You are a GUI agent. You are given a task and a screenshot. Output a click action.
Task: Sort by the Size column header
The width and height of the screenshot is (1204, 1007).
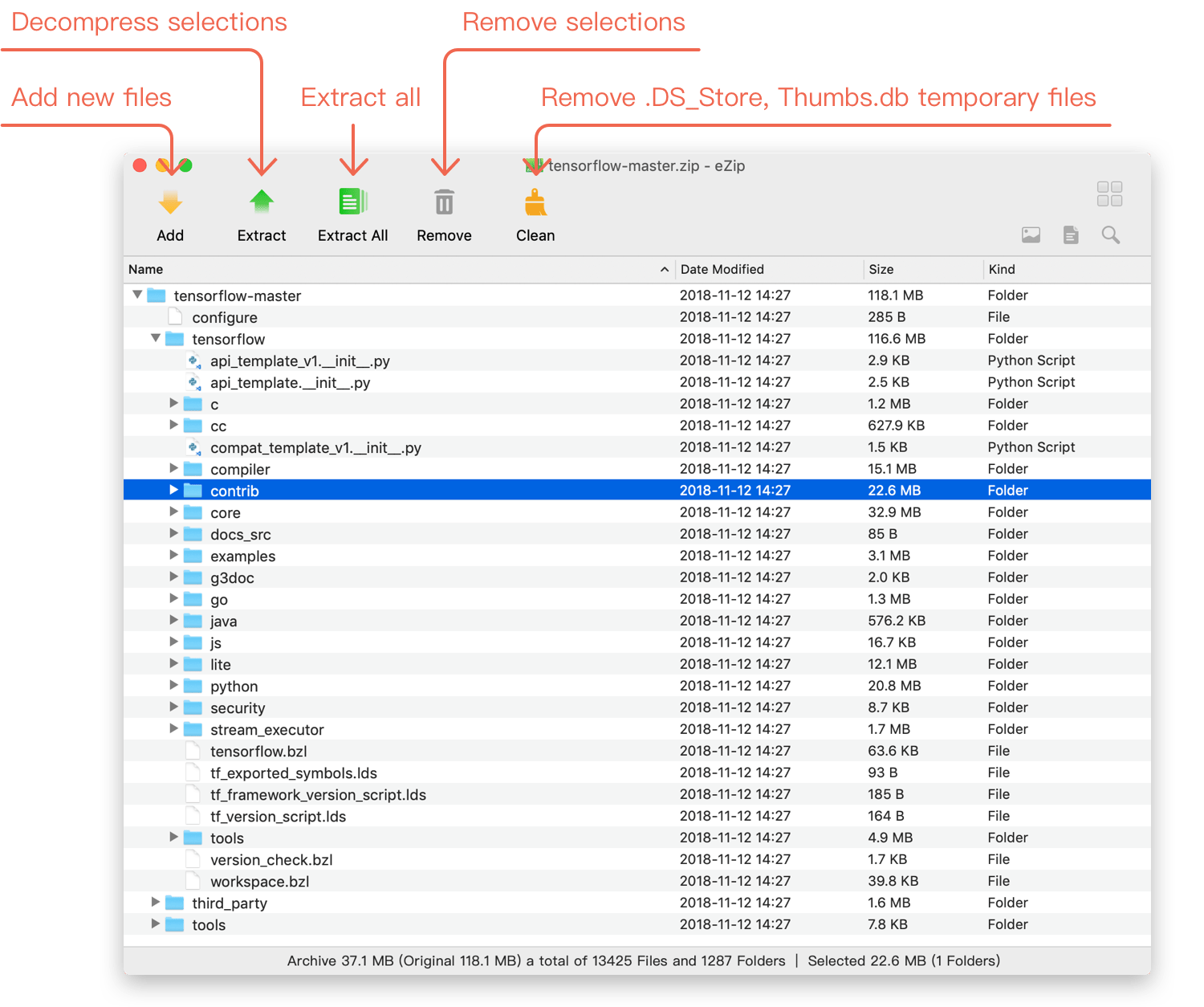[x=923, y=270]
